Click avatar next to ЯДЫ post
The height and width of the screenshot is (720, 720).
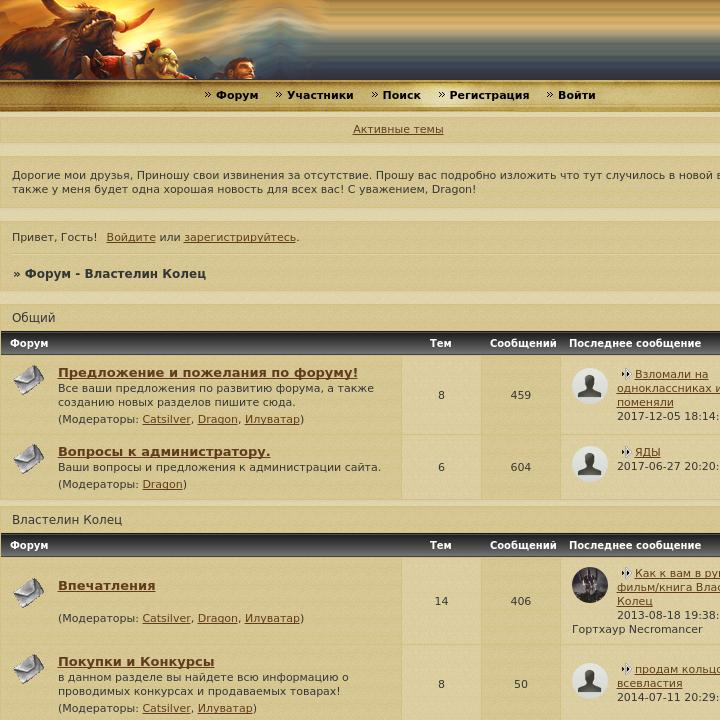coord(590,464)
